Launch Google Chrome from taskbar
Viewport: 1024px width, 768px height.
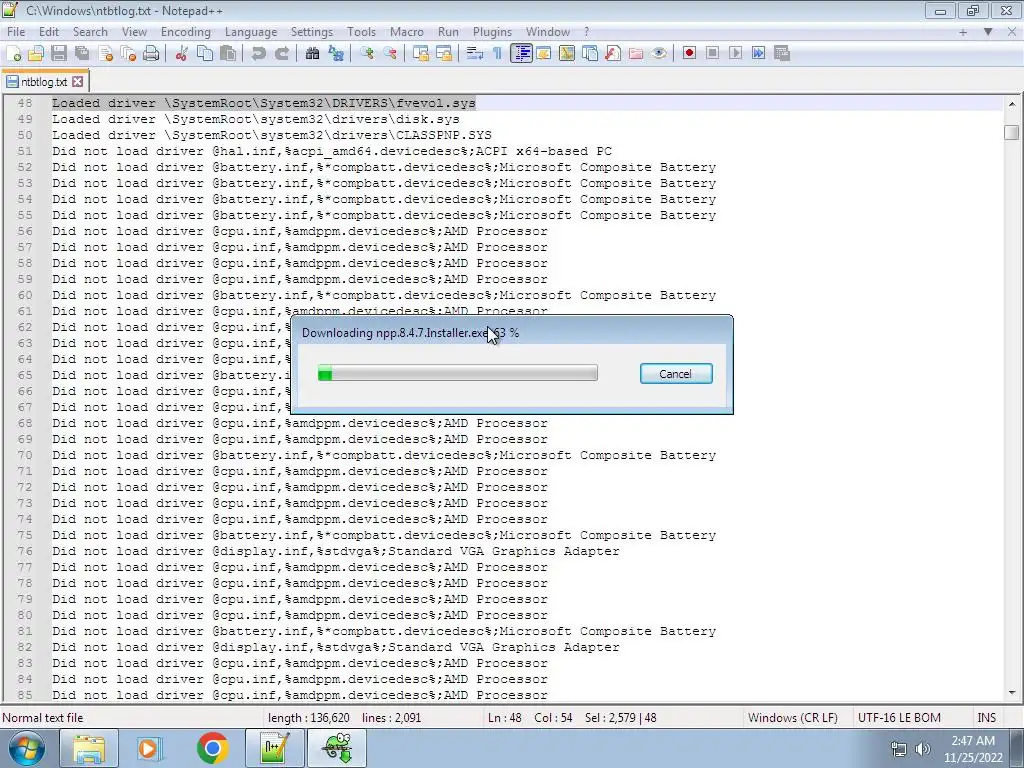coord(212,748)
